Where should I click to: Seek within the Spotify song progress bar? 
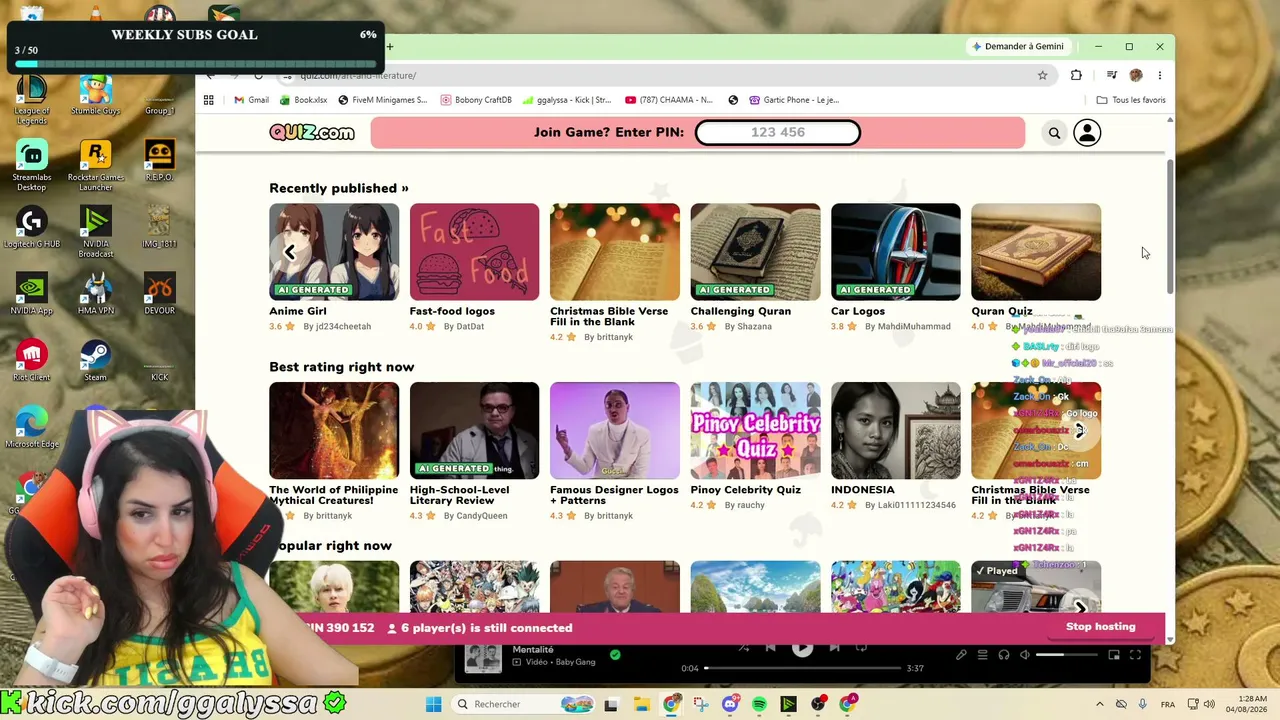coord(804,668)
